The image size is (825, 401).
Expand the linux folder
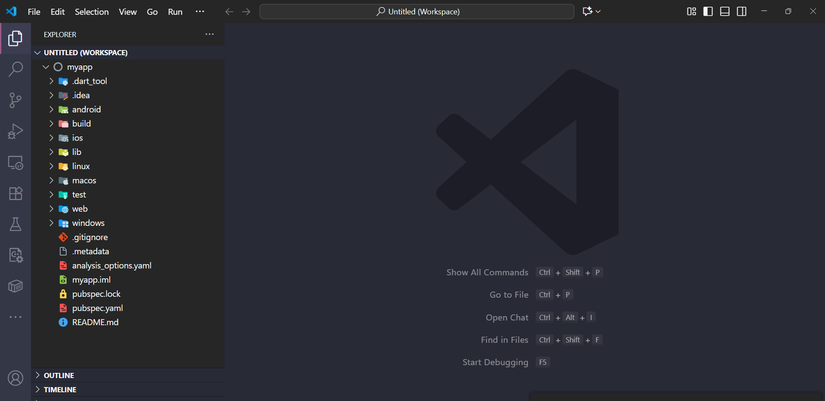pyautogui.click(x=128, y=166)
